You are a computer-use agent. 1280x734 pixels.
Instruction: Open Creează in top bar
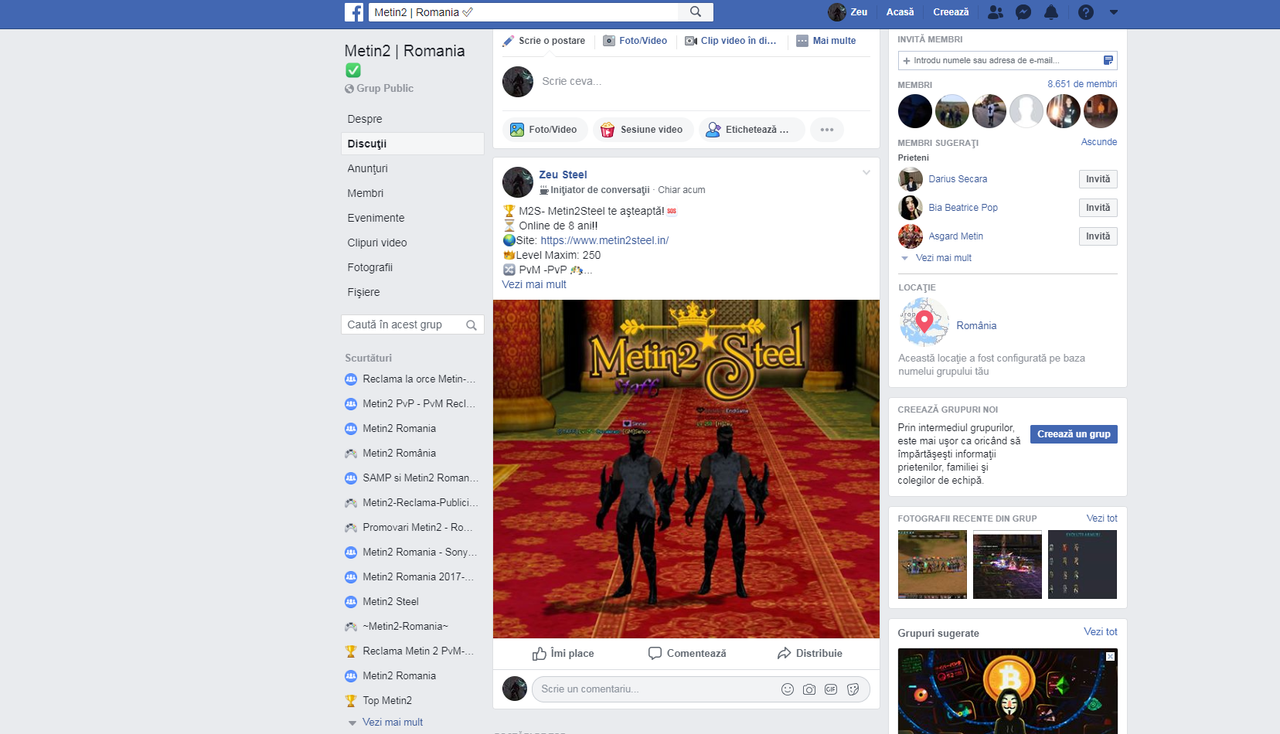point(951,12)
